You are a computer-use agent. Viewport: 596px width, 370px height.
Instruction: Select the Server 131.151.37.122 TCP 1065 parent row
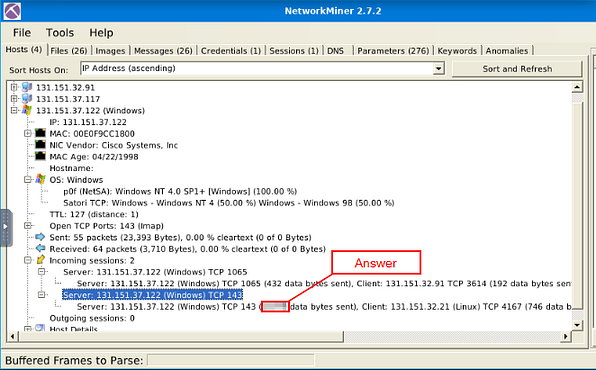[x=155, y=272]
